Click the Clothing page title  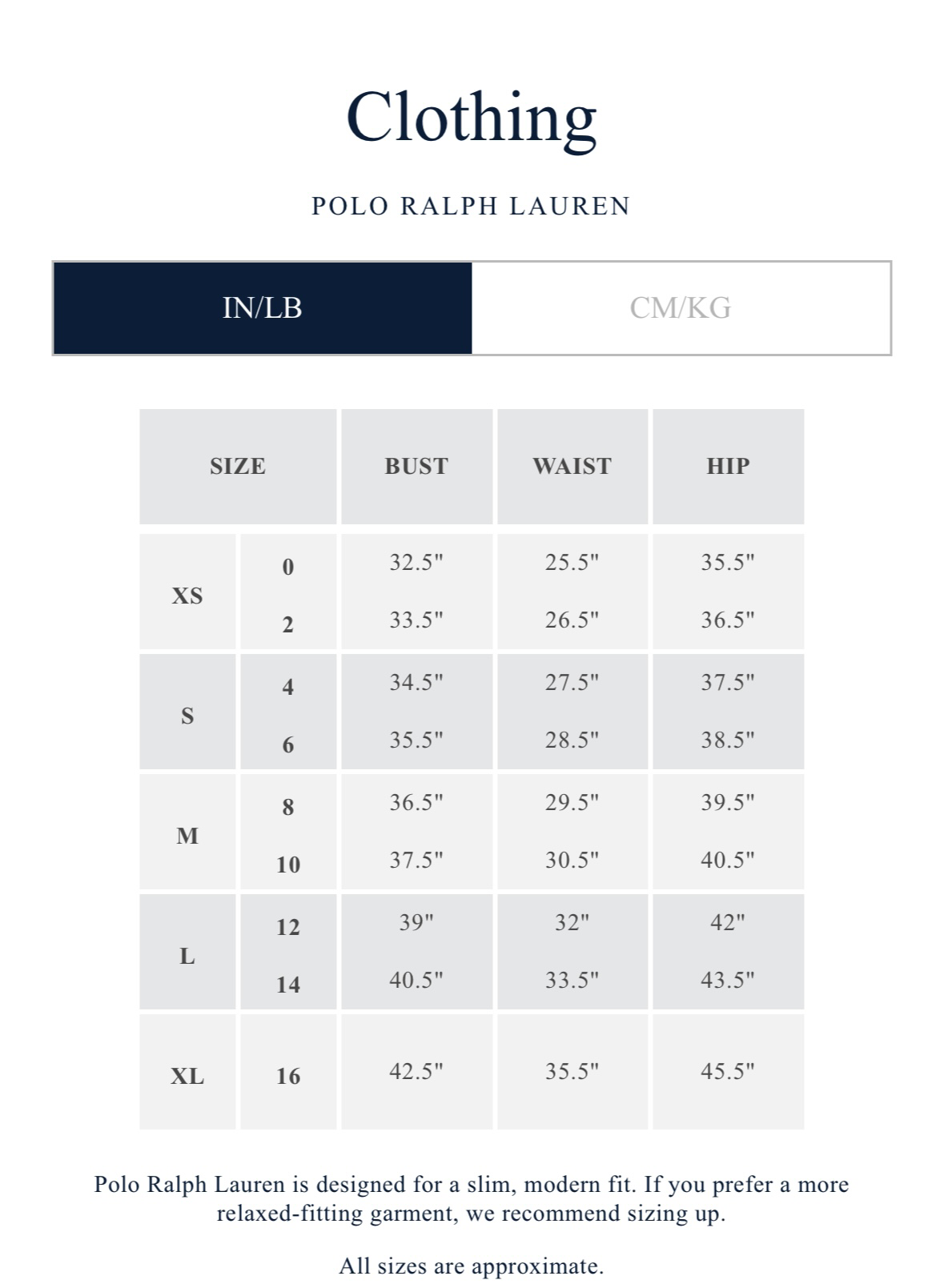[x=472, y=120]
